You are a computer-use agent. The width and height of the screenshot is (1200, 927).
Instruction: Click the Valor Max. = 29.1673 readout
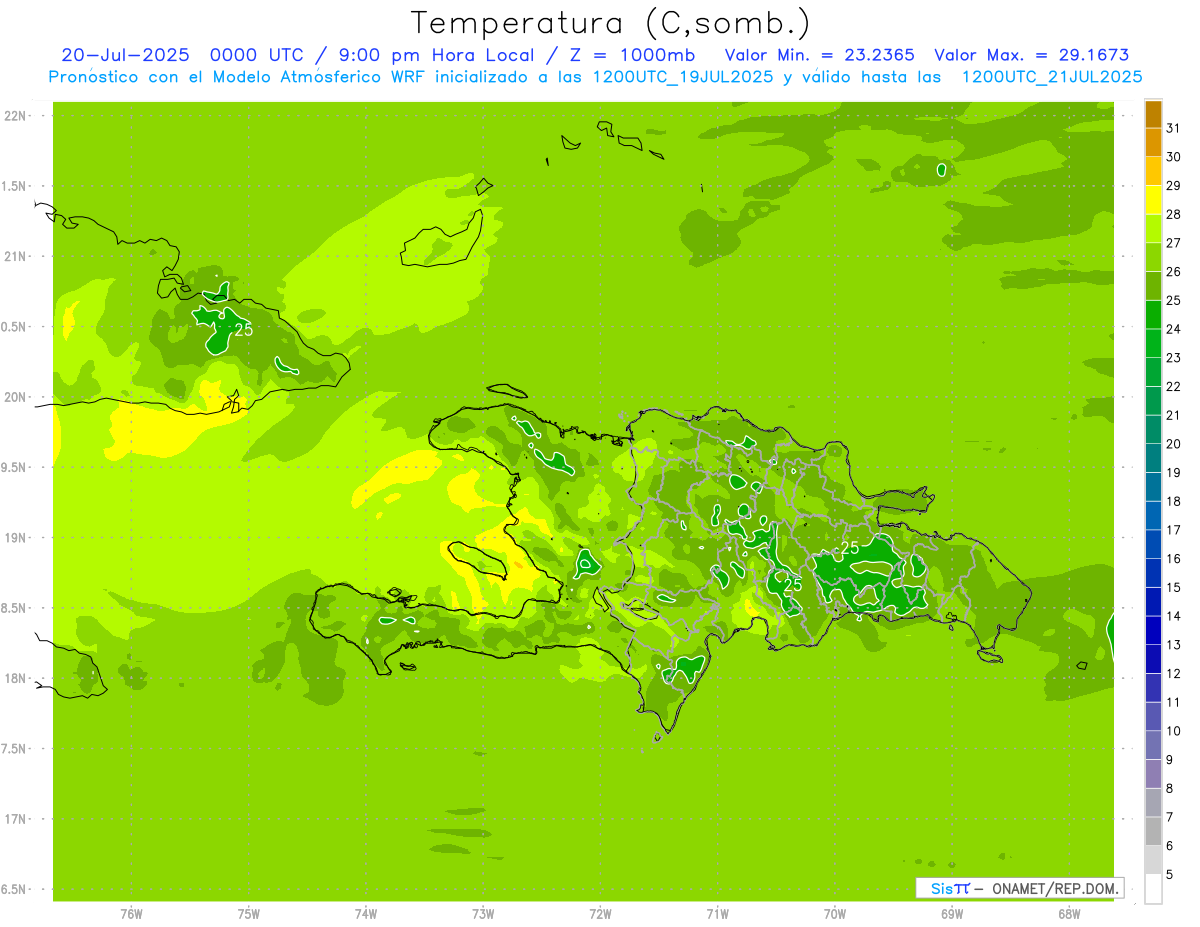pos(1032,55)
